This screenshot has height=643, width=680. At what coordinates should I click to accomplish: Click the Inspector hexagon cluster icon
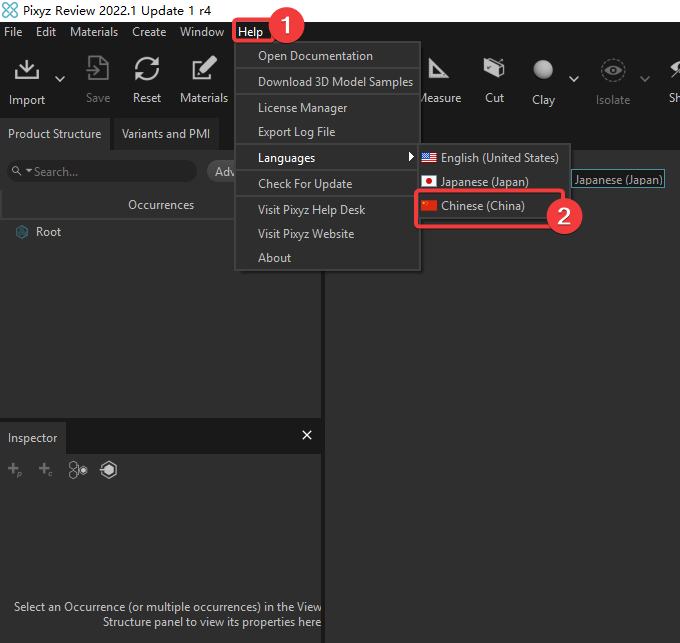point(78,470)
